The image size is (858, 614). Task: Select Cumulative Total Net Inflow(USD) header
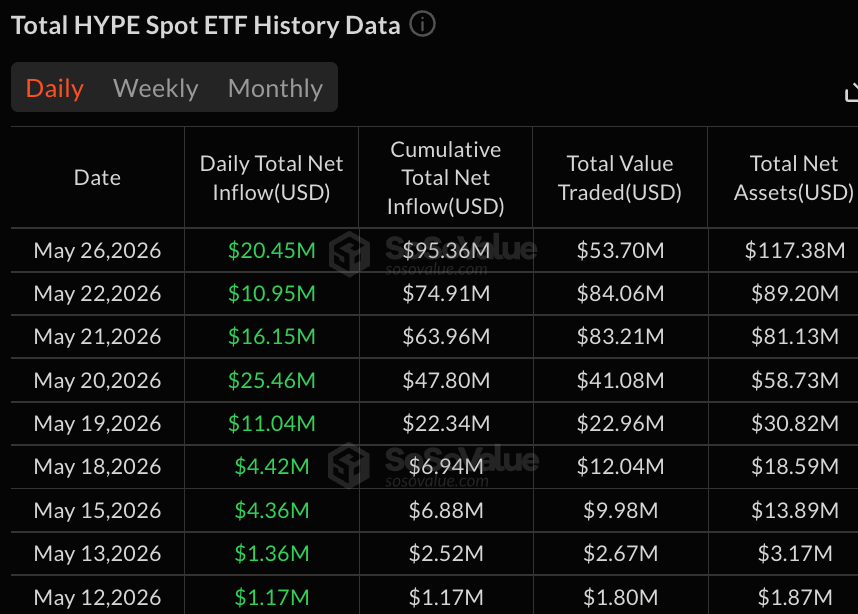(x=445, y=178)
